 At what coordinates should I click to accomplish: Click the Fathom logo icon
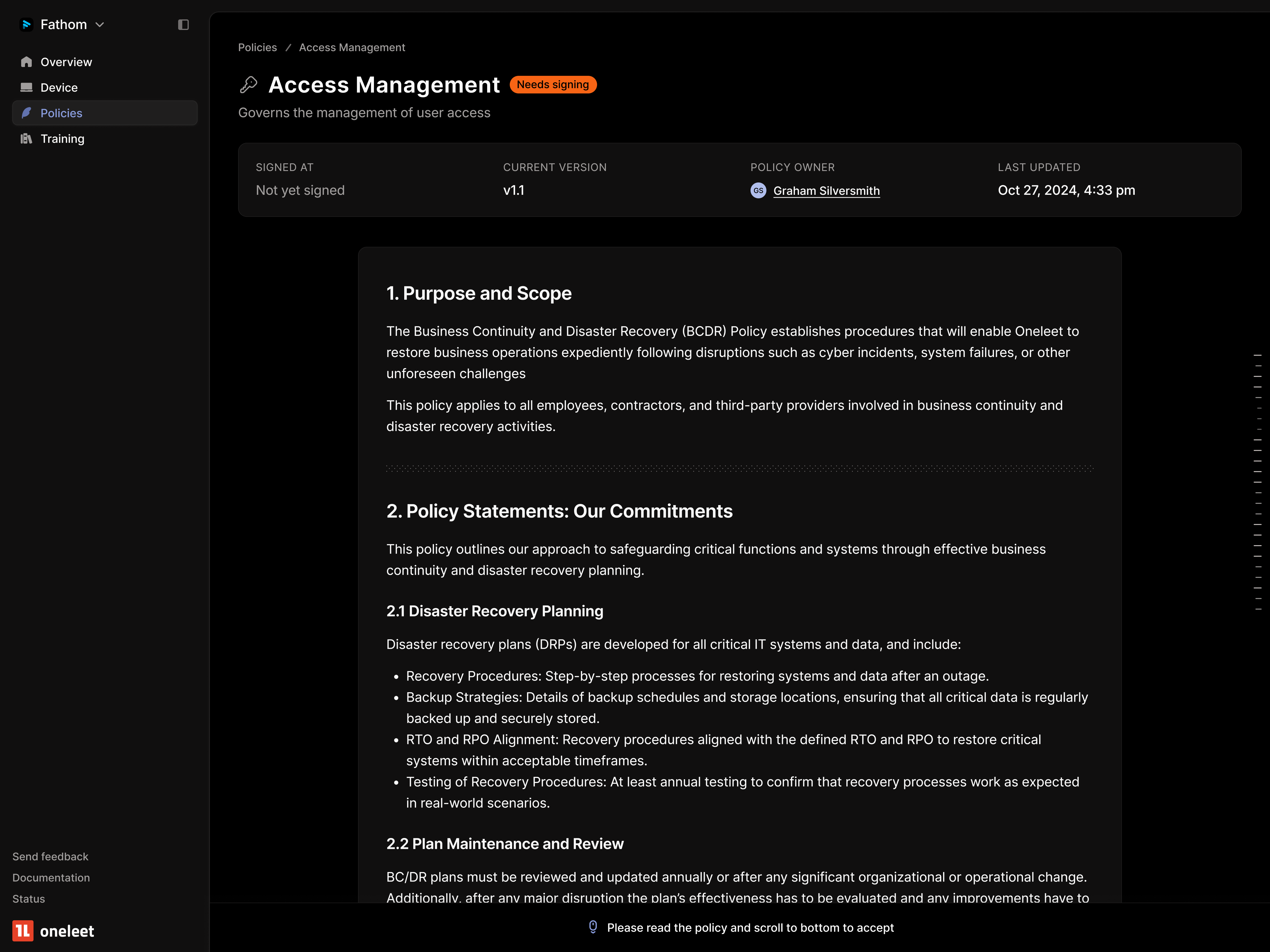point(27,24)
